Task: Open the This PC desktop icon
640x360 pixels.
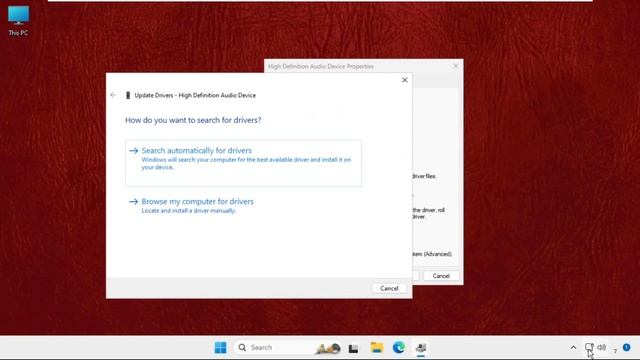Action: pyautogui.click(x=18, y=21)
